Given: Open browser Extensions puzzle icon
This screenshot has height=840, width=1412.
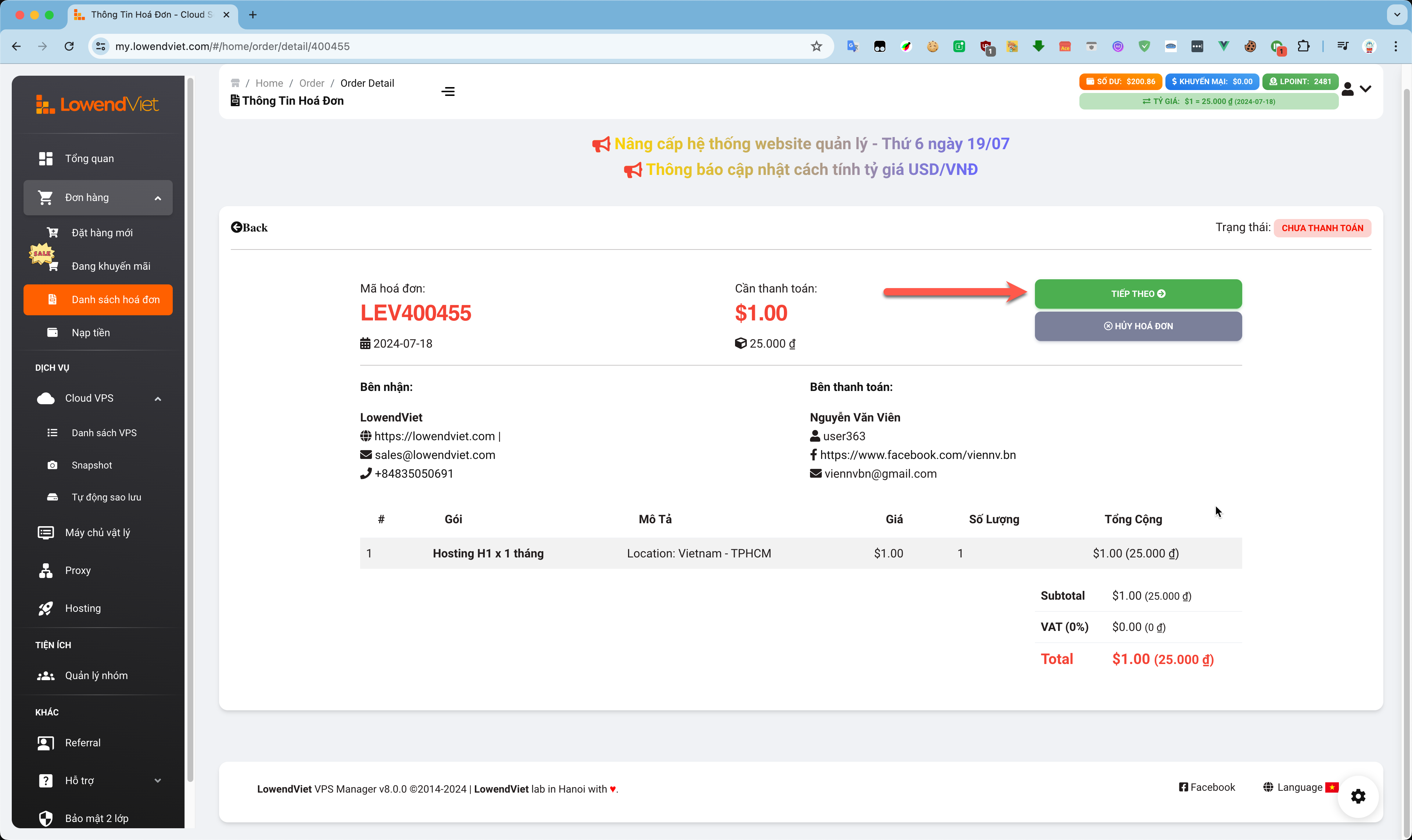Looking at the screenshot, I should pos(1303,46).
